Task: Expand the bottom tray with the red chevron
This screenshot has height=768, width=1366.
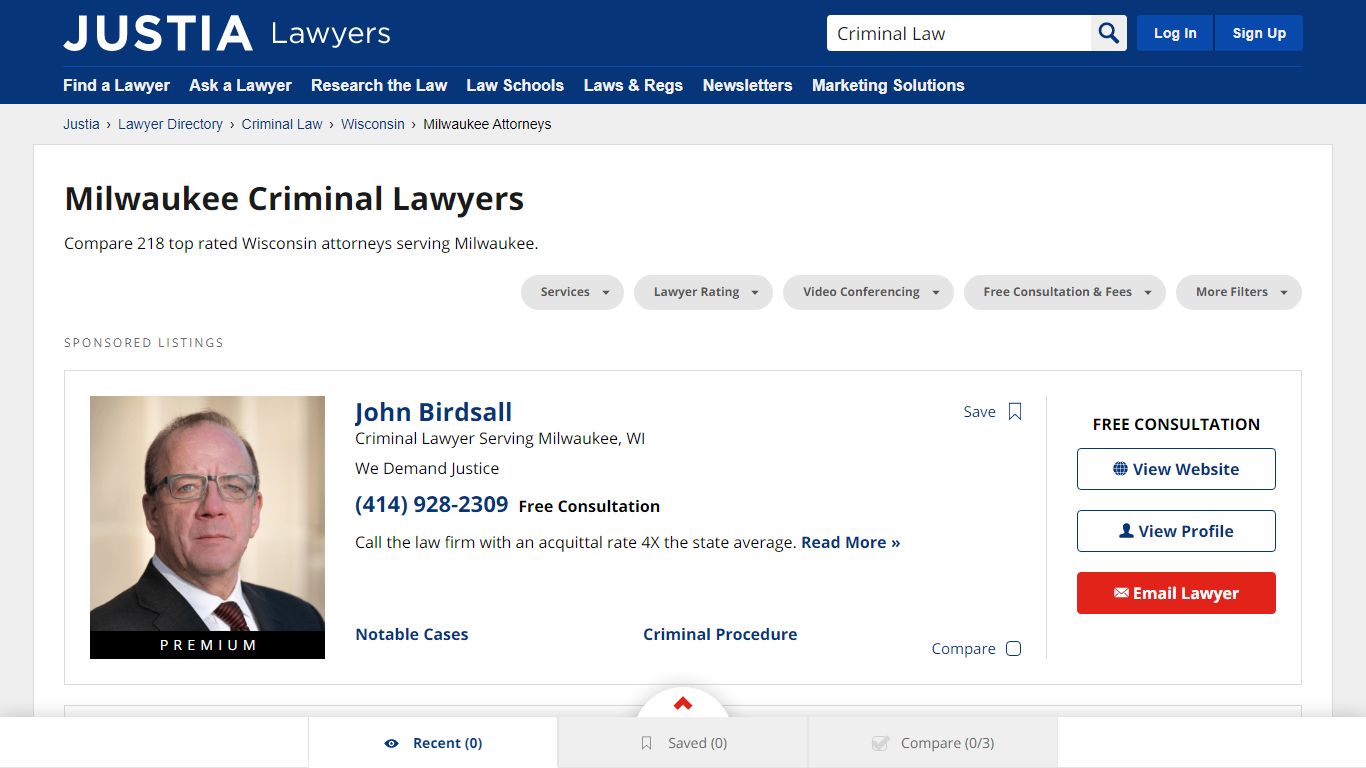Action: [683, 704]
